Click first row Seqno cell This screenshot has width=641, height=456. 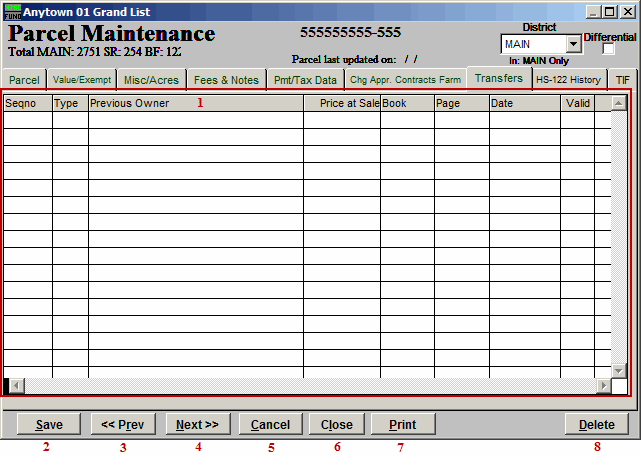pos(28,120)
